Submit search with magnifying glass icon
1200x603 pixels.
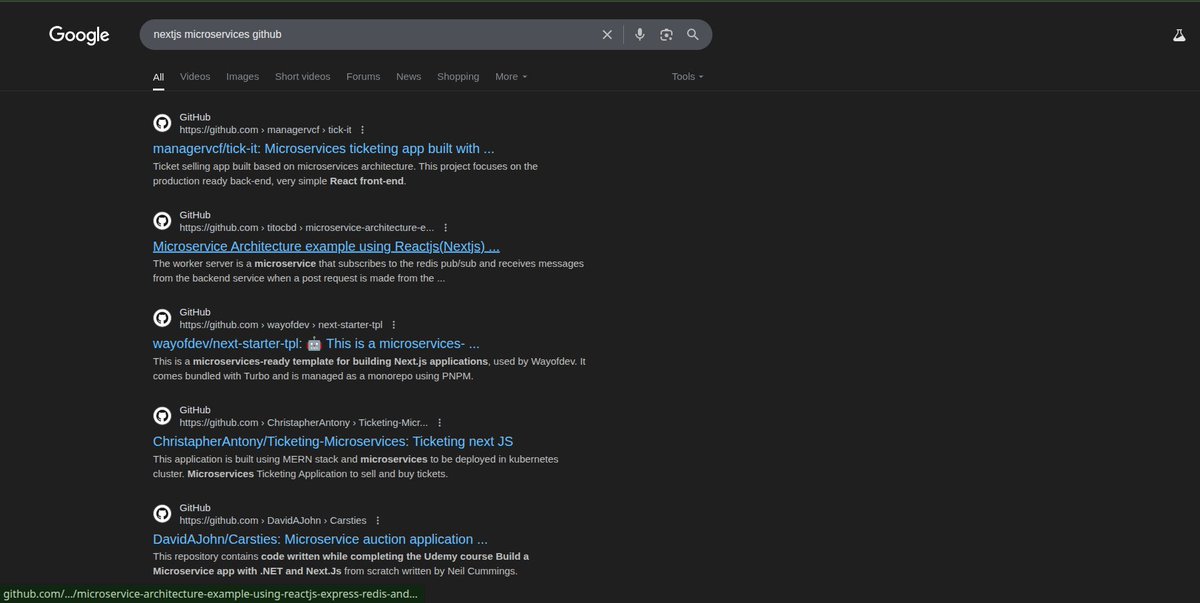pyautogui.click(x=693, y=34)
